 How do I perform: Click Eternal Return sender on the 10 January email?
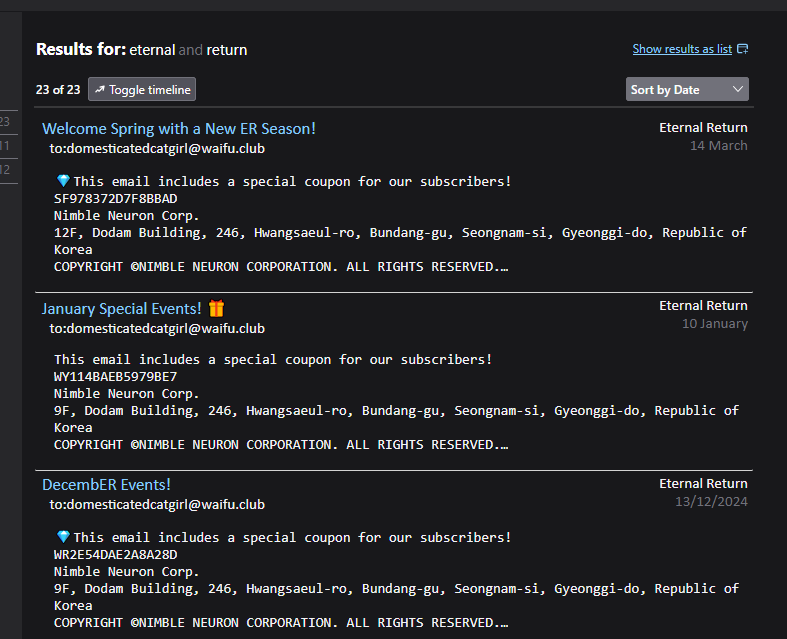(x=703, y=306)
